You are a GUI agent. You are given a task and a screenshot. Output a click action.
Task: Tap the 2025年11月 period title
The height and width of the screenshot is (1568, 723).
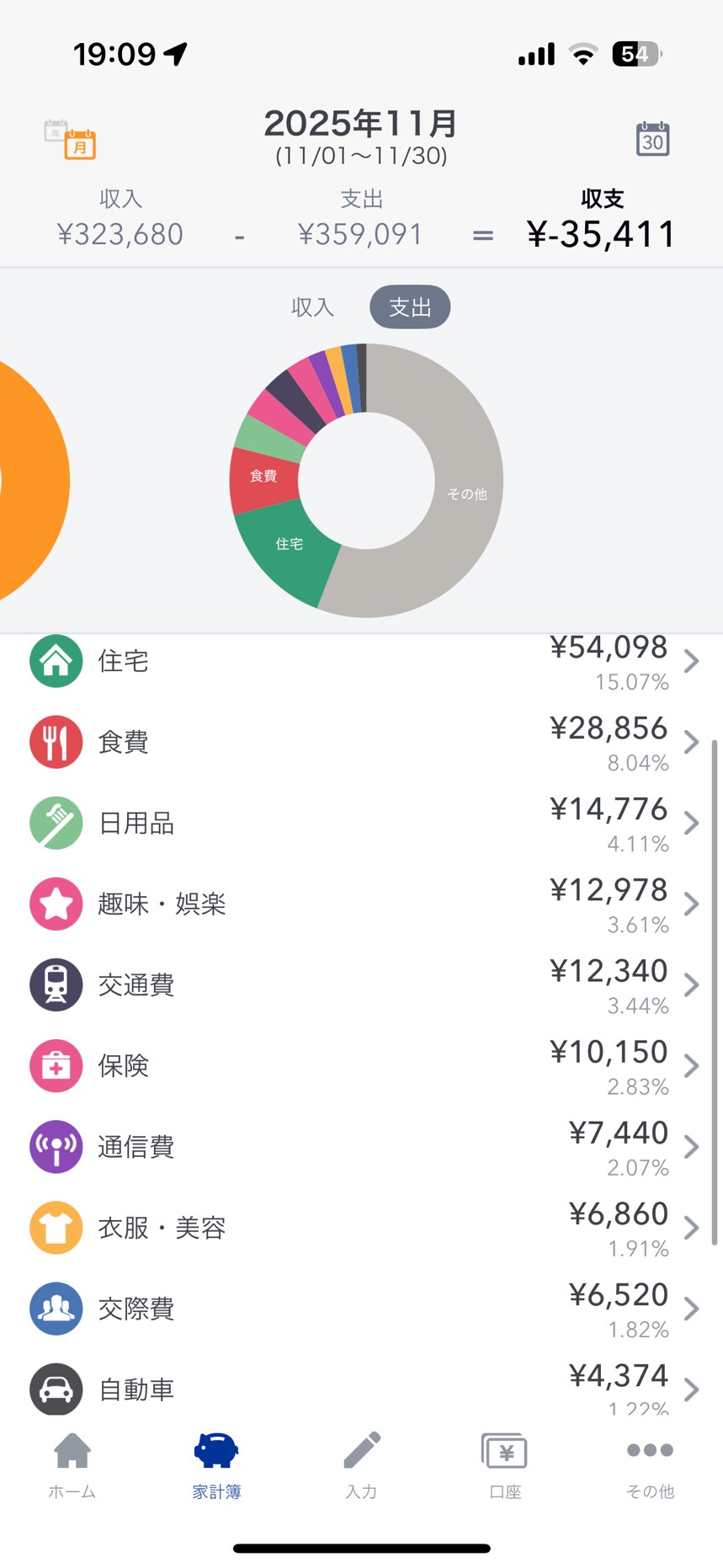[361, 125]
